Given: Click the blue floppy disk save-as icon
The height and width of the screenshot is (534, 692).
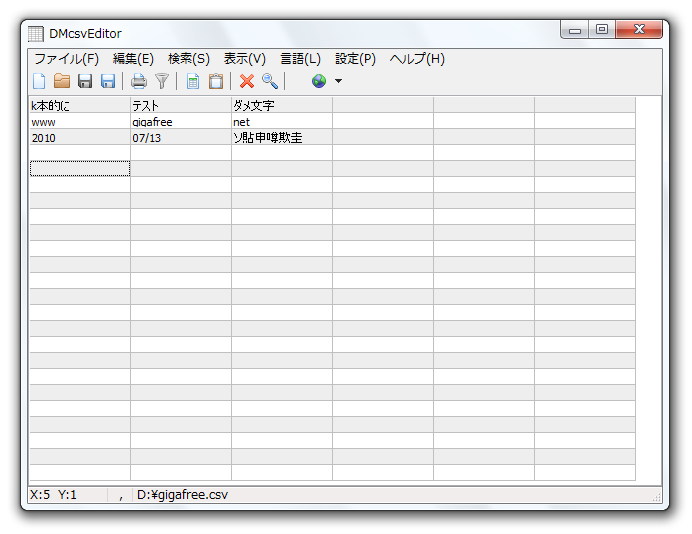Looking at the screenshot, I should [x=108, y=81].
